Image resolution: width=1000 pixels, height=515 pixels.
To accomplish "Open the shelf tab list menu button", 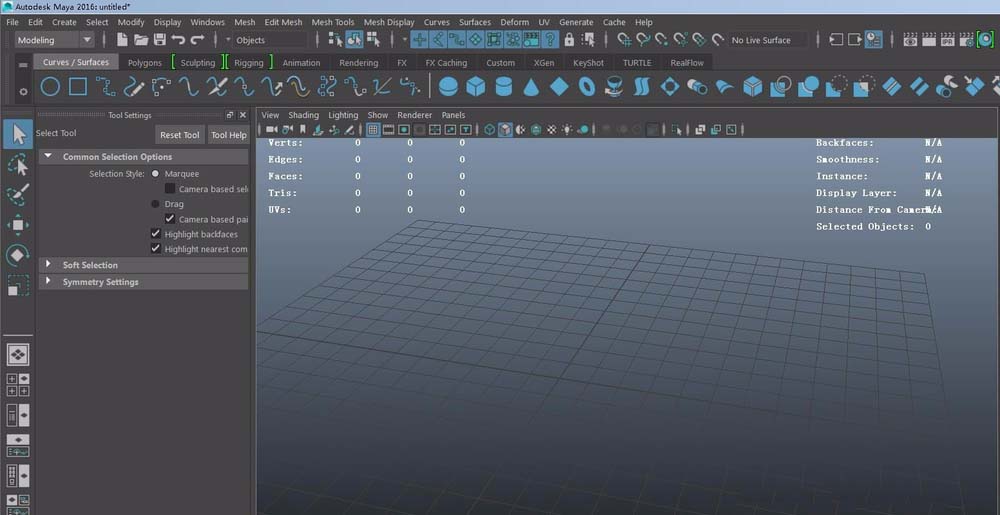I will (x=24, y=65).
